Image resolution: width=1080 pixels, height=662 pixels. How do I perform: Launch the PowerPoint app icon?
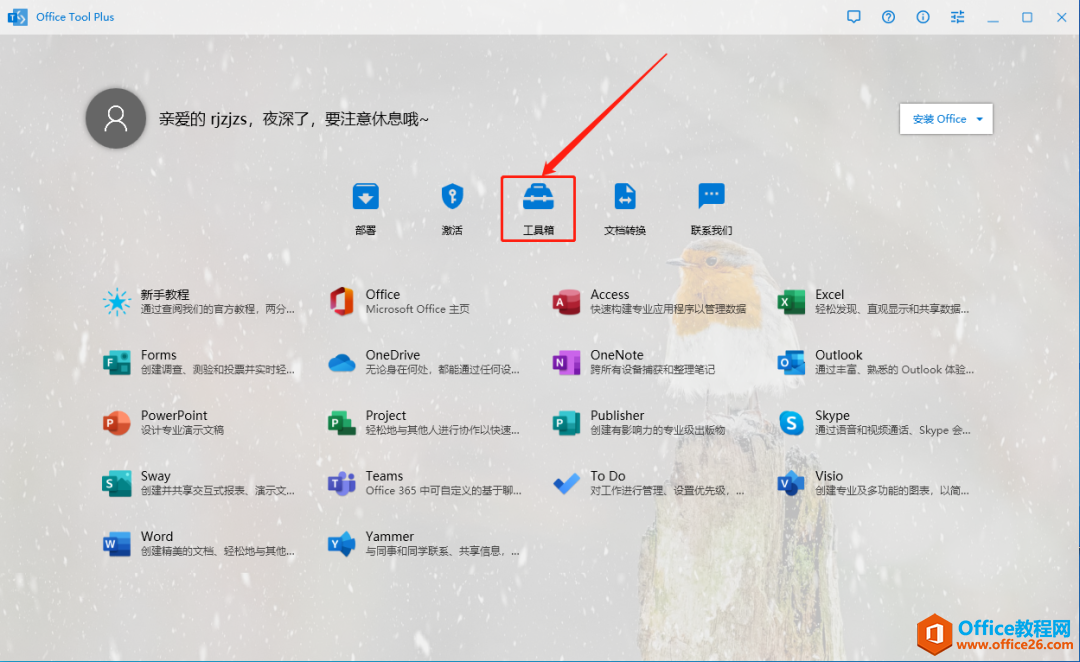116,423
